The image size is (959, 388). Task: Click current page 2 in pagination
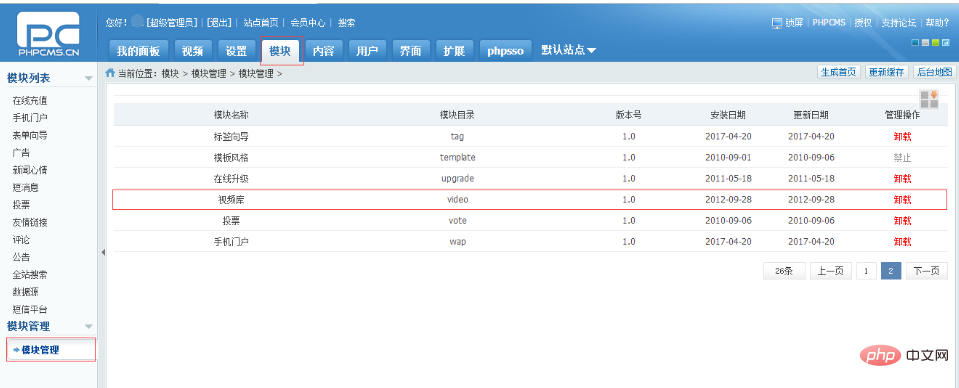pos(891,271)
